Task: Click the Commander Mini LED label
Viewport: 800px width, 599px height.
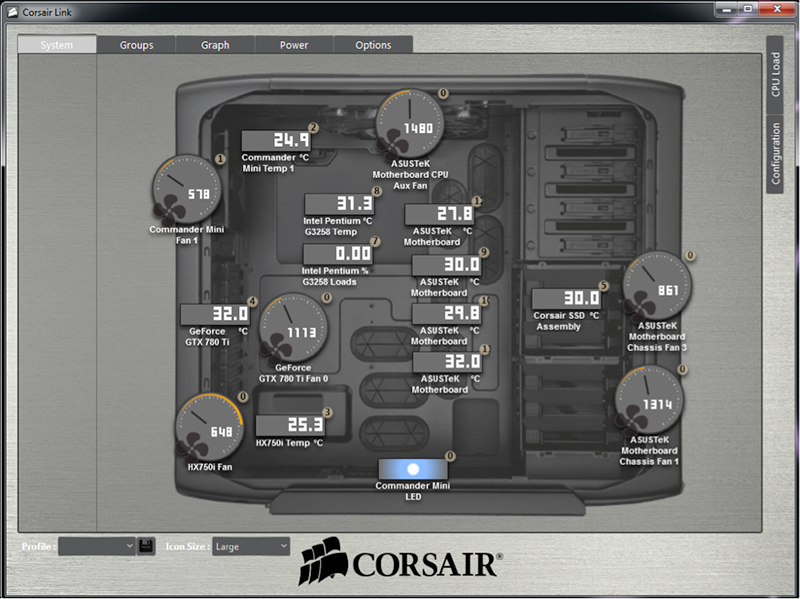Action: (x=413, y=491)
